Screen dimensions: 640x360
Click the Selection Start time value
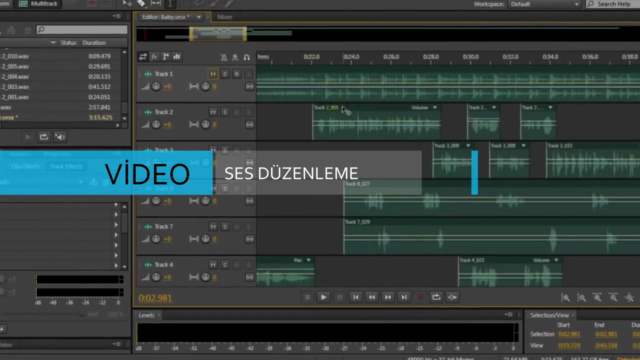point(569,334)
